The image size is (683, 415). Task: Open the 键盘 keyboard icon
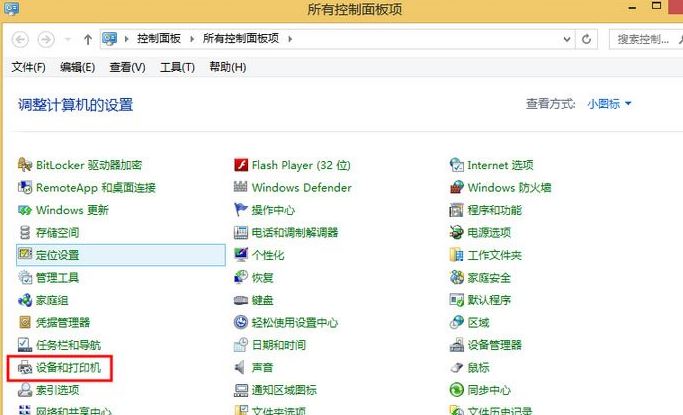[x=241, y=300]
